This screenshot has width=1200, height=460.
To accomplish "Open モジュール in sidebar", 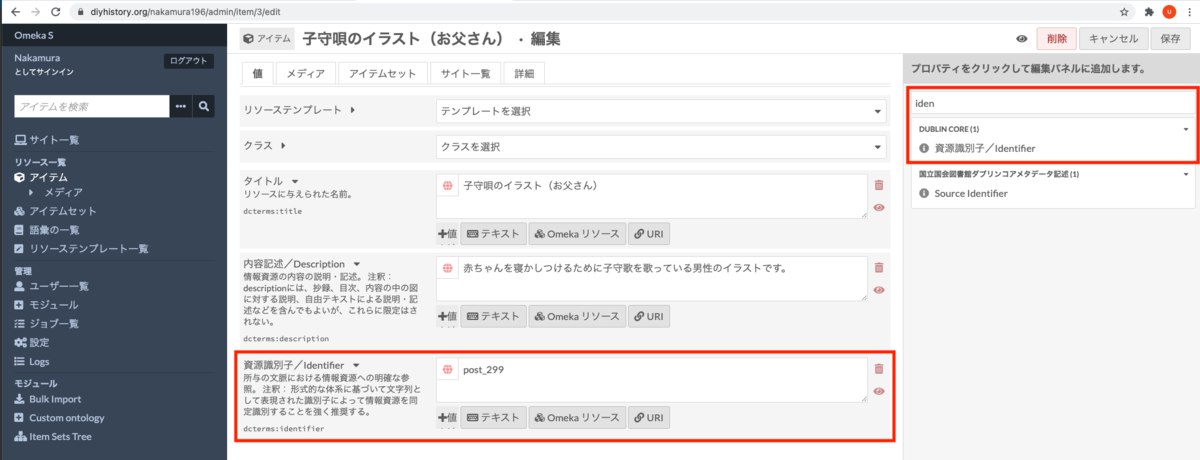I will pos(46,304).
